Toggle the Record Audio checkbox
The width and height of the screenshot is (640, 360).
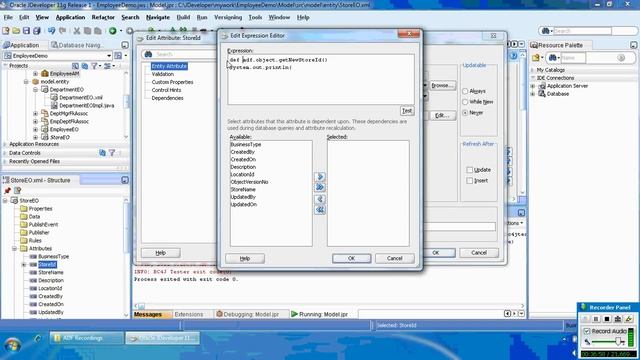click(x=587, y=331)
